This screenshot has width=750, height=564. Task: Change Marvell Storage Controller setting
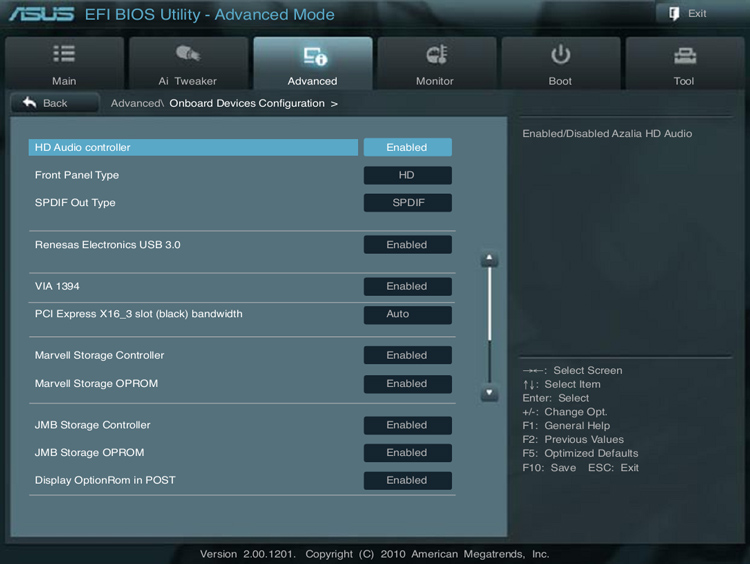click(408, 355)
